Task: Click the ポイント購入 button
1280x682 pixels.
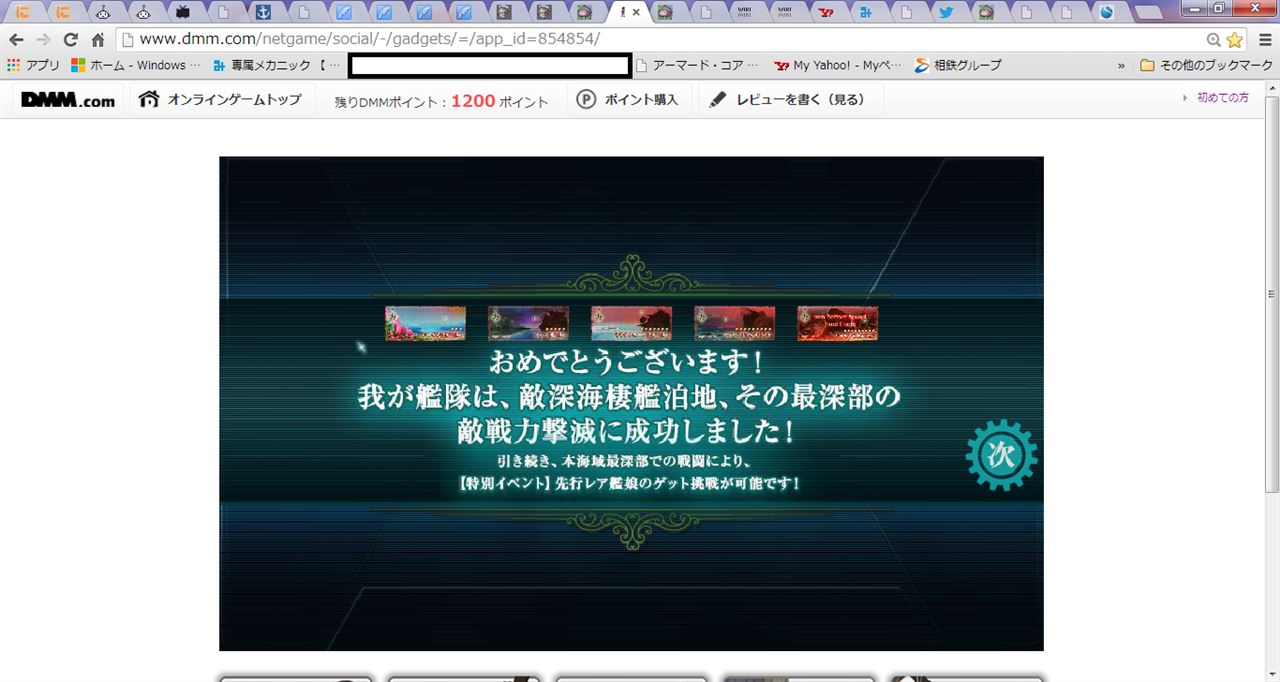Action: coord(628,100)
